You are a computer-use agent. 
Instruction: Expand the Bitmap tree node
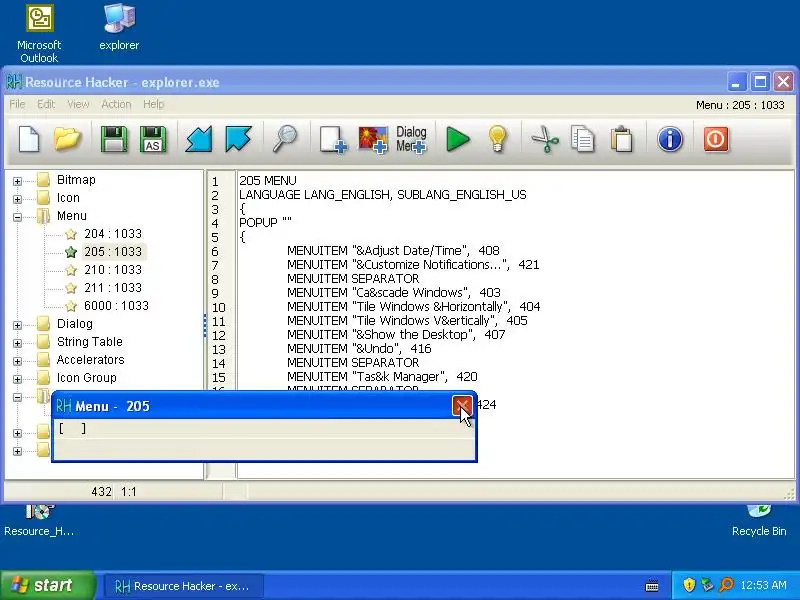tap(17, 181)
